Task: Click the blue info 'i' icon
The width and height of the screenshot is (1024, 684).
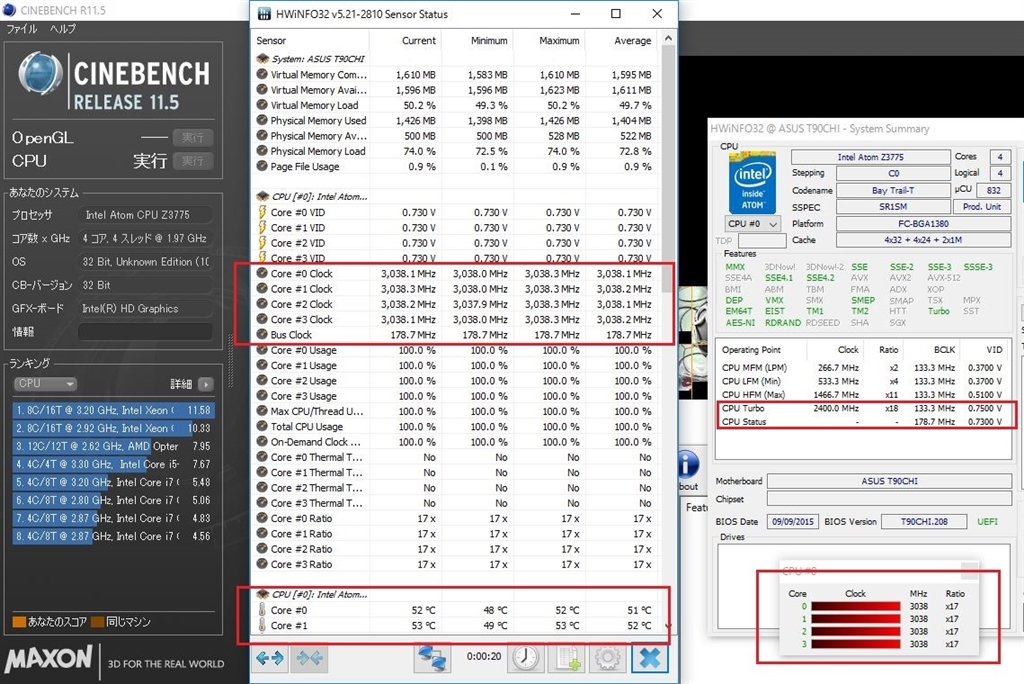Action: tap(688, 466)
